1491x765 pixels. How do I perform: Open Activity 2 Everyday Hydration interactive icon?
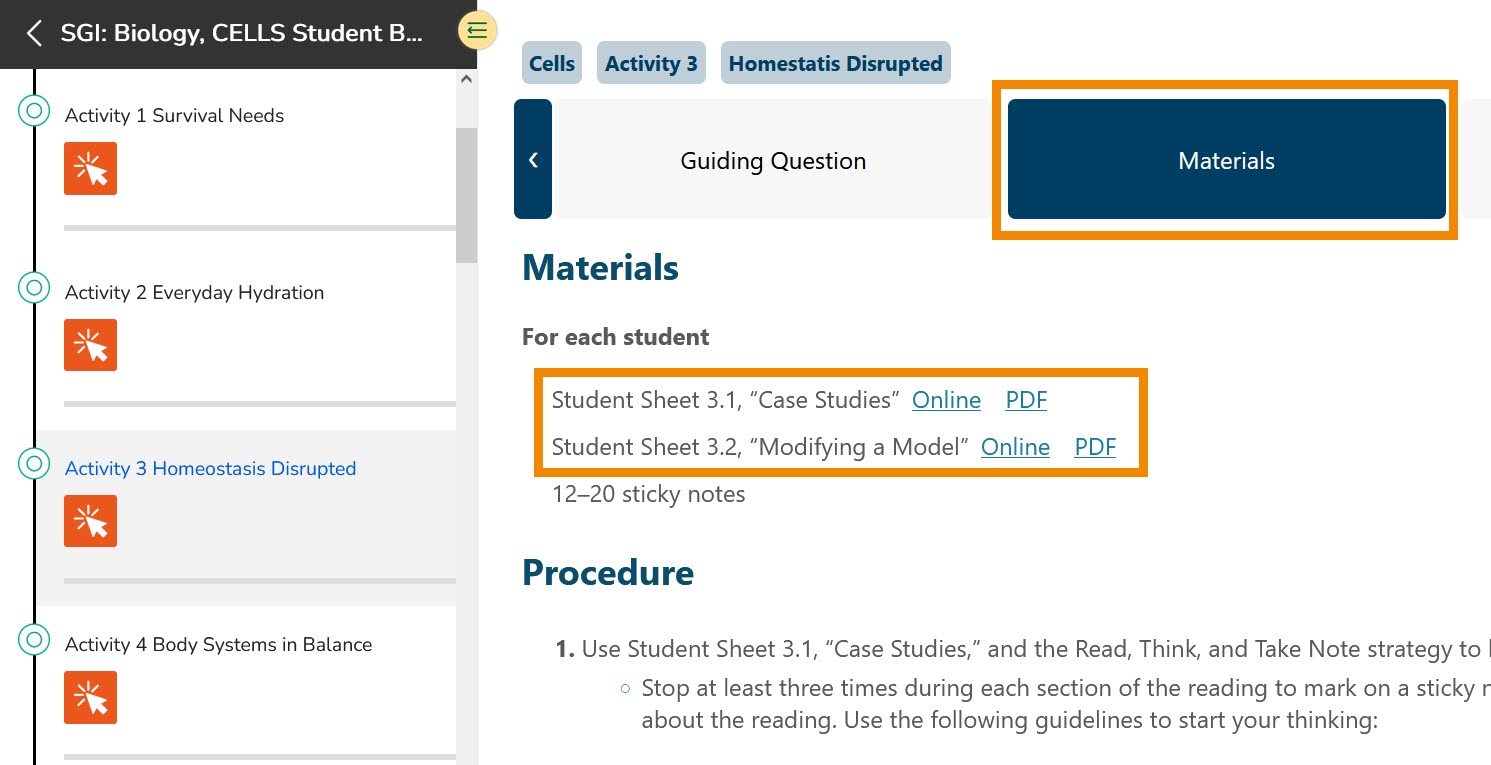90,345
